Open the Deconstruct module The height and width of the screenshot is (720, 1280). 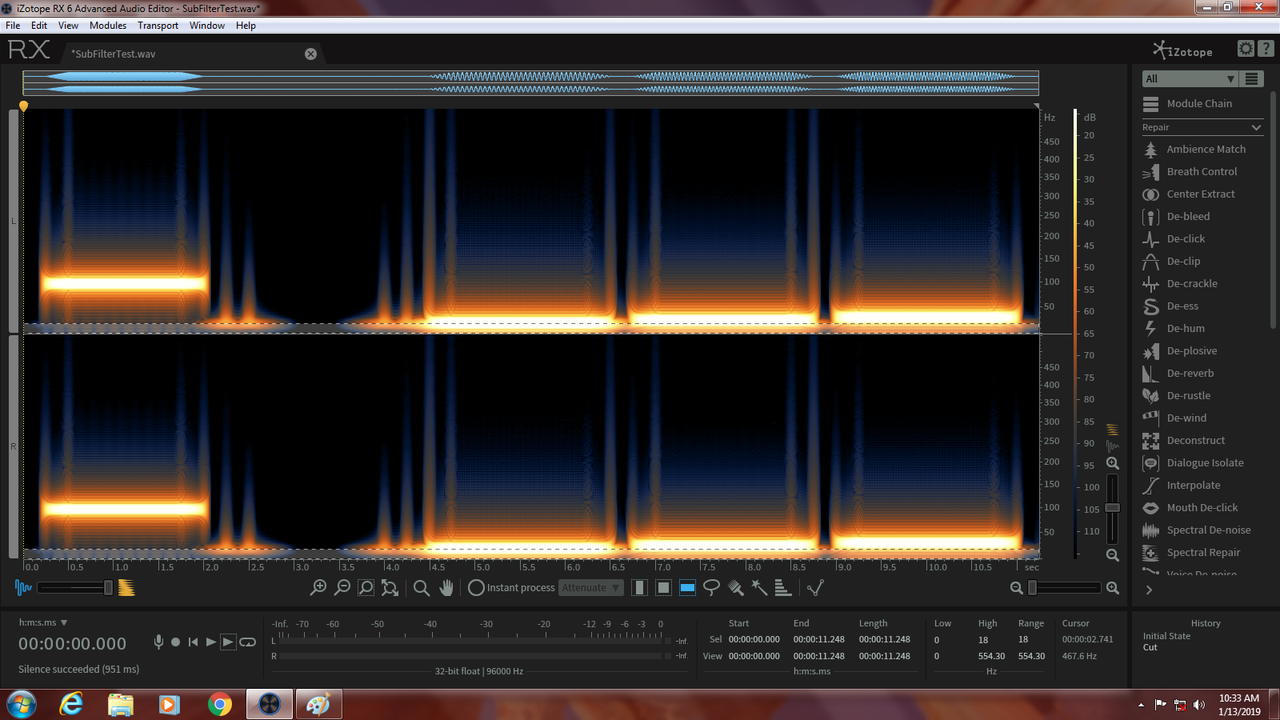(x=1196, y=440)
